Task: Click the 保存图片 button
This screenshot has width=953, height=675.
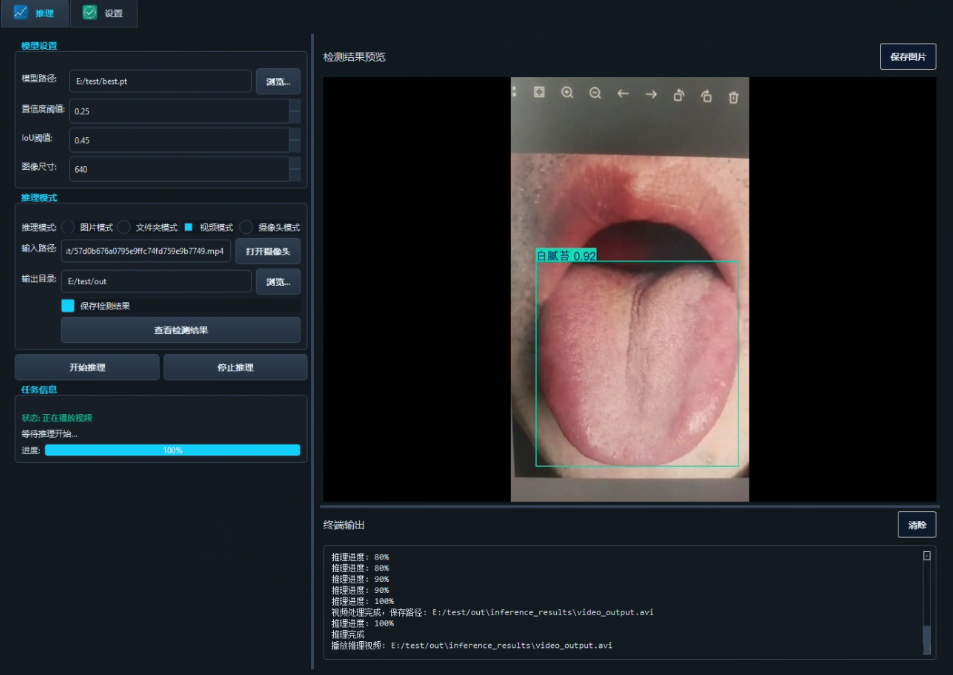Action: click(x=908, y=57)
